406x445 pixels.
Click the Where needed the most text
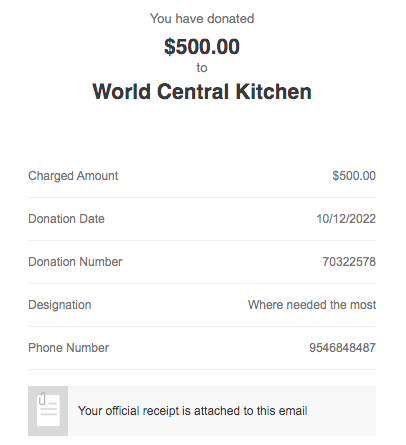point(312,305)
